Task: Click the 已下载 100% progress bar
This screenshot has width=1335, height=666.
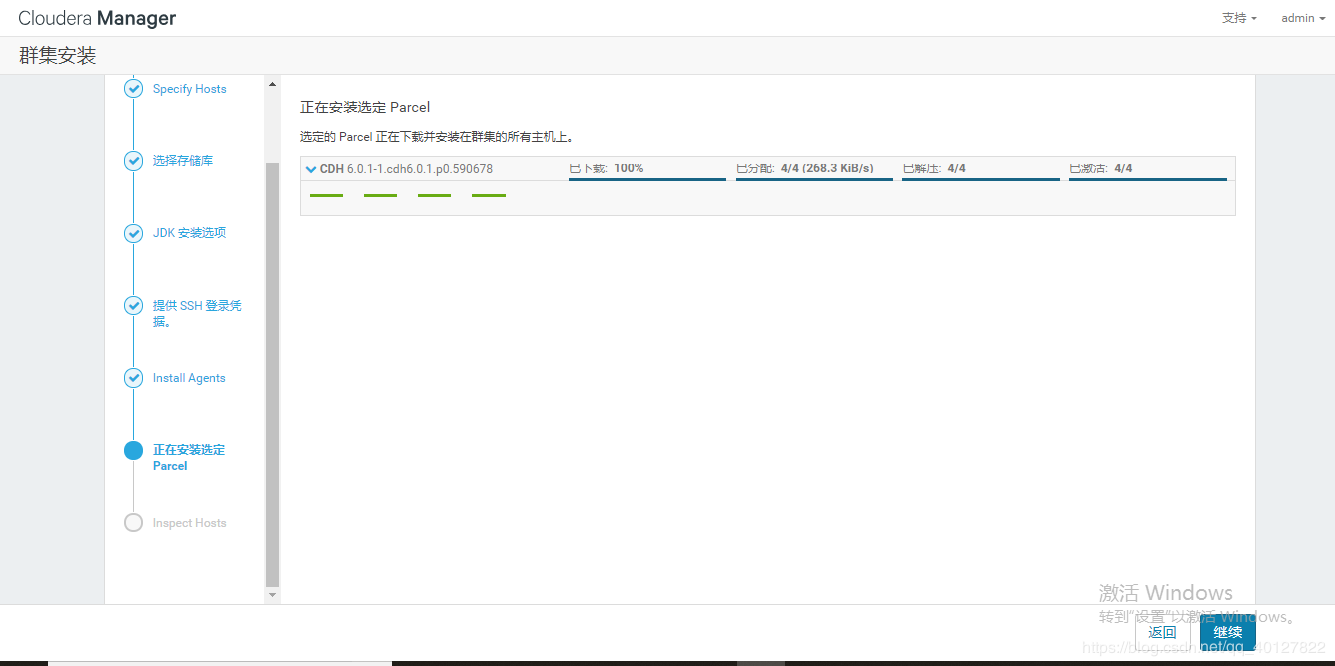Action: (647, 179)
